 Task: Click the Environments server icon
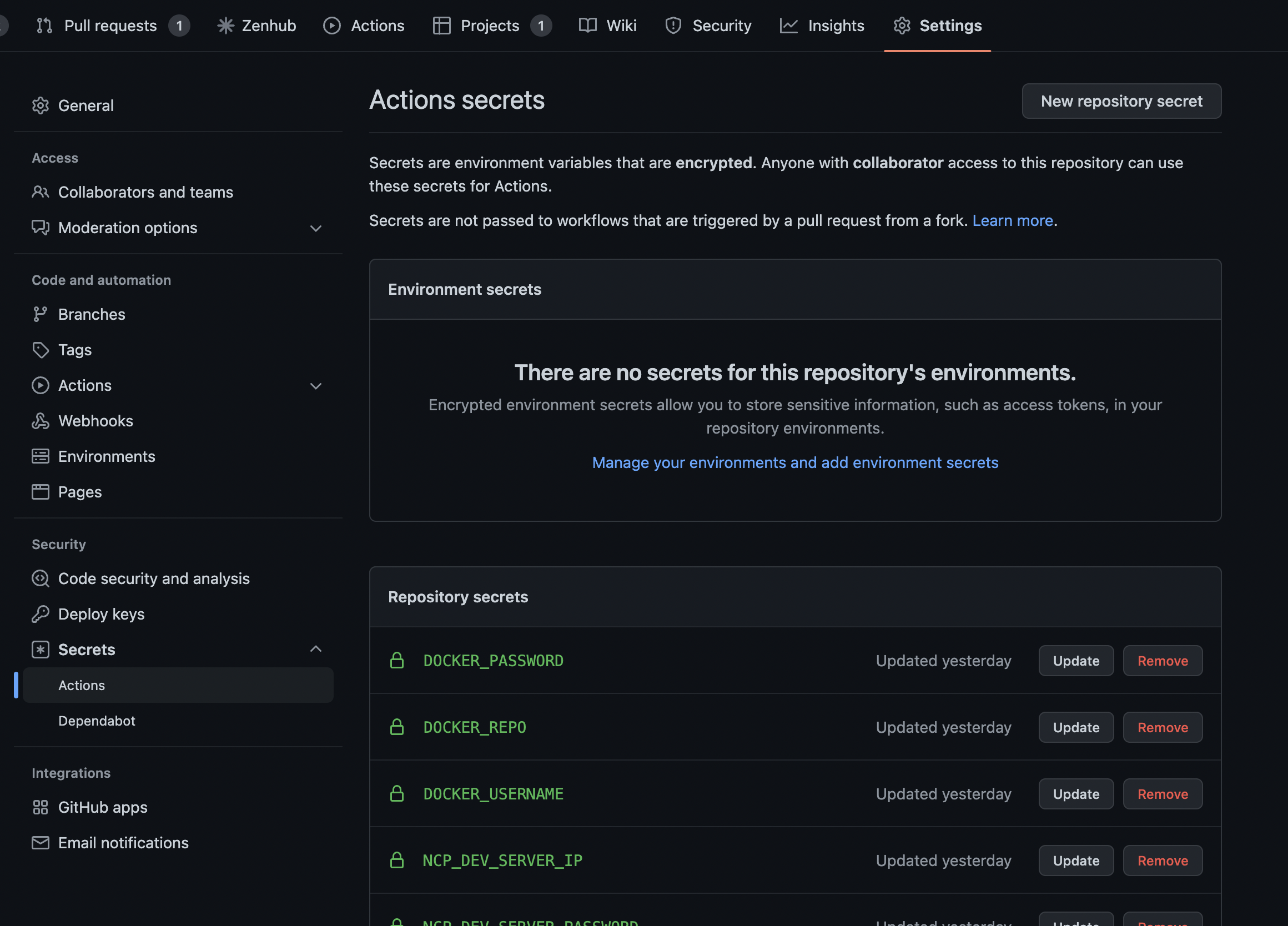(x=41, y=456)
